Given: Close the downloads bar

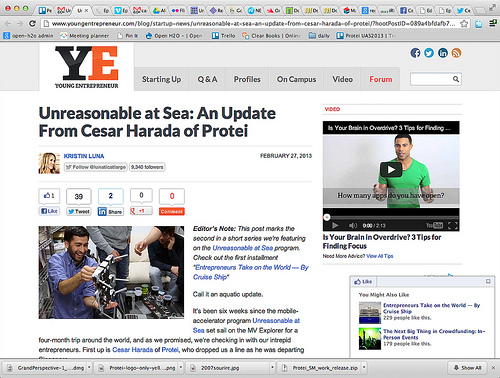Looking at the screenshot, I should pyautogui.click(x=494, y=368).
